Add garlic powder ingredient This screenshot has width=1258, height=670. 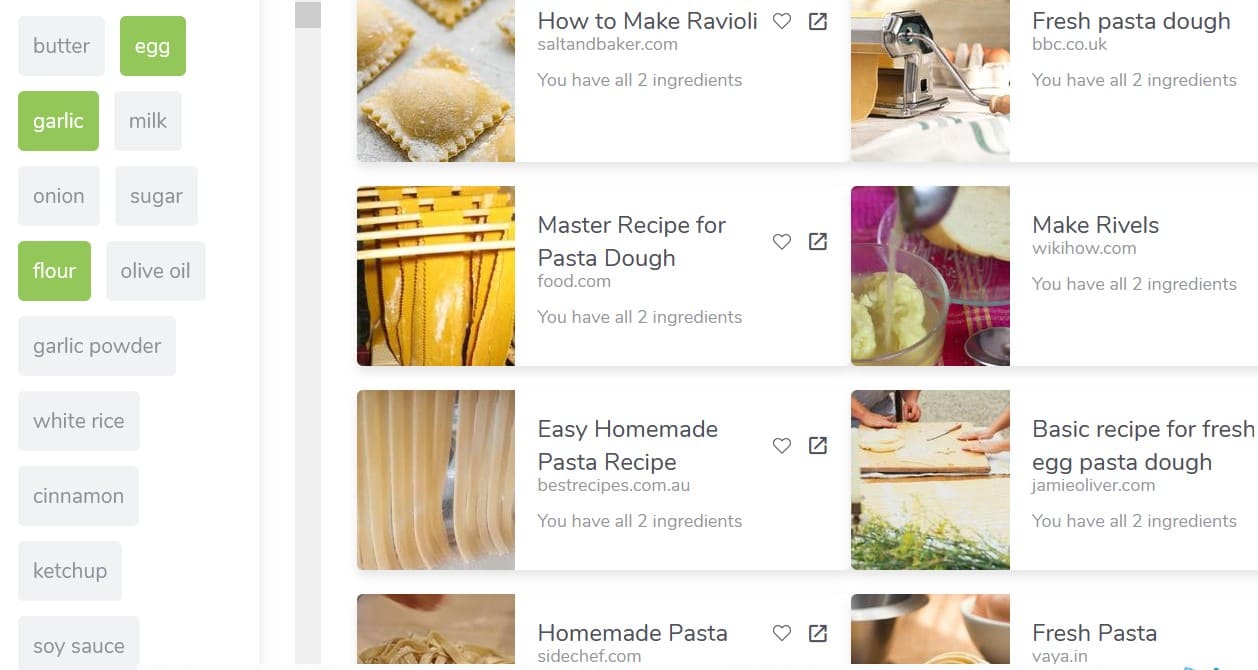point(97,346)
